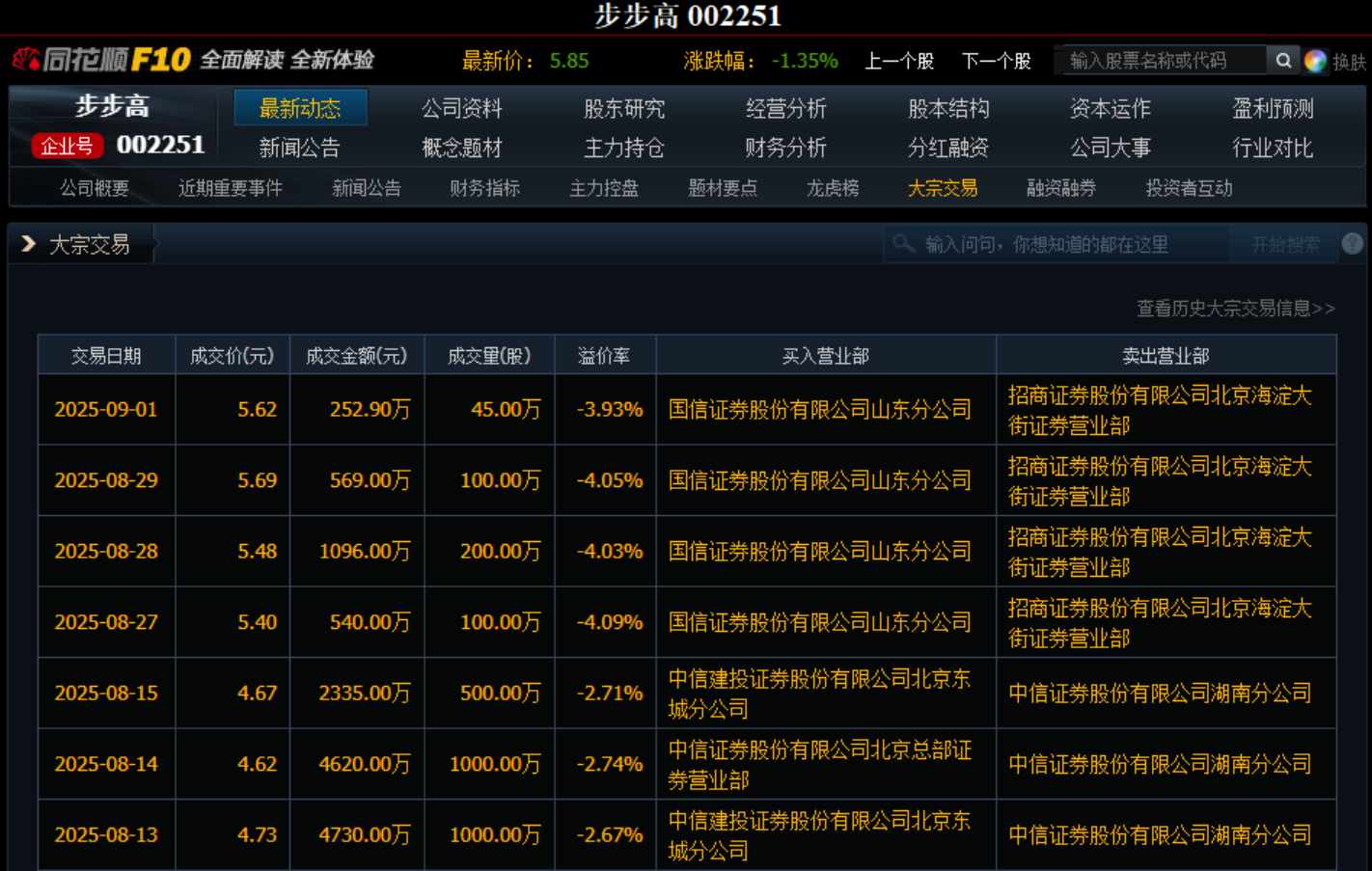Click the -4.09% premium rate cell

coord(606,622)
